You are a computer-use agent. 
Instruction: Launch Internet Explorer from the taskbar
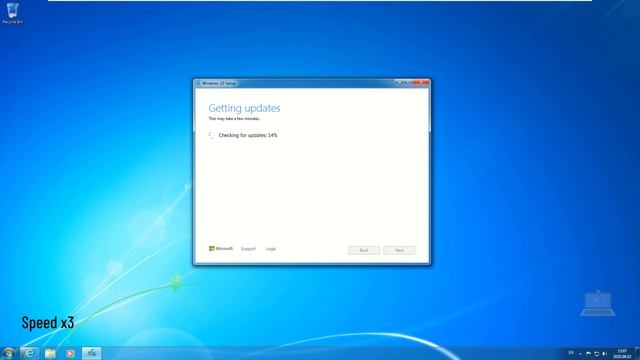pos(29,353)
